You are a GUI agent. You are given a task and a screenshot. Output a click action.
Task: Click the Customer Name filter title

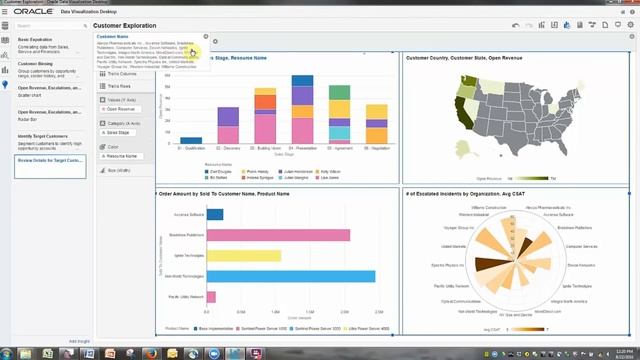113,36
